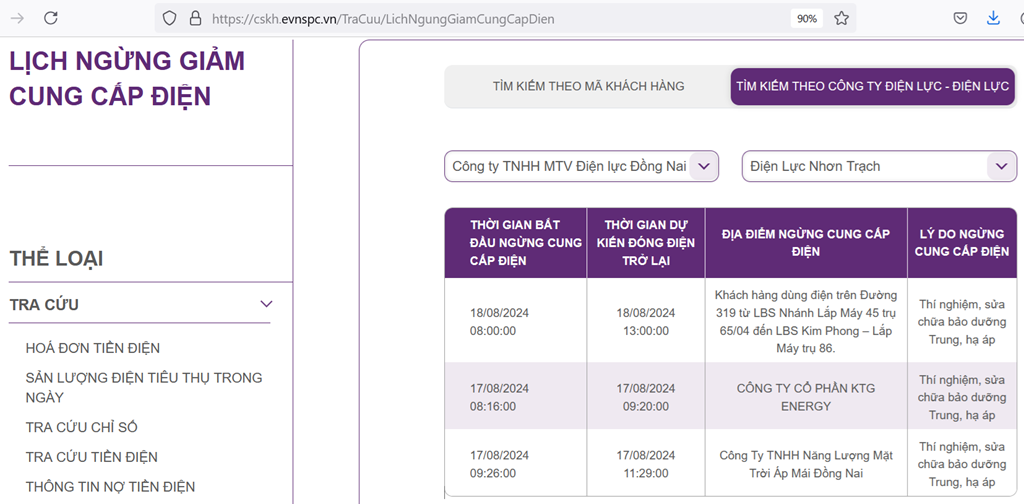Click the 90% zoom level indicator
Screen dimensions: 1024x504
807,18
